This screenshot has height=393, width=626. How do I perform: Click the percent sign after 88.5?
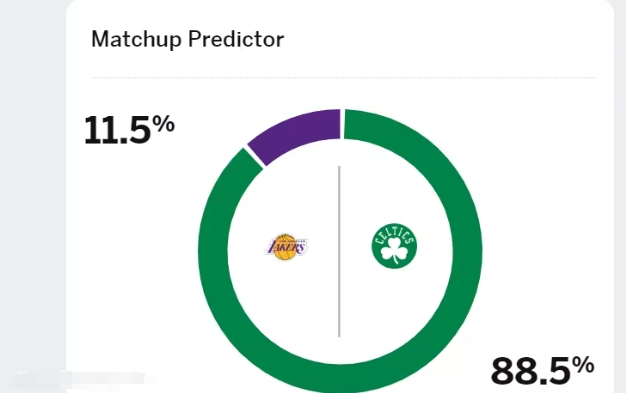point(583,365)
